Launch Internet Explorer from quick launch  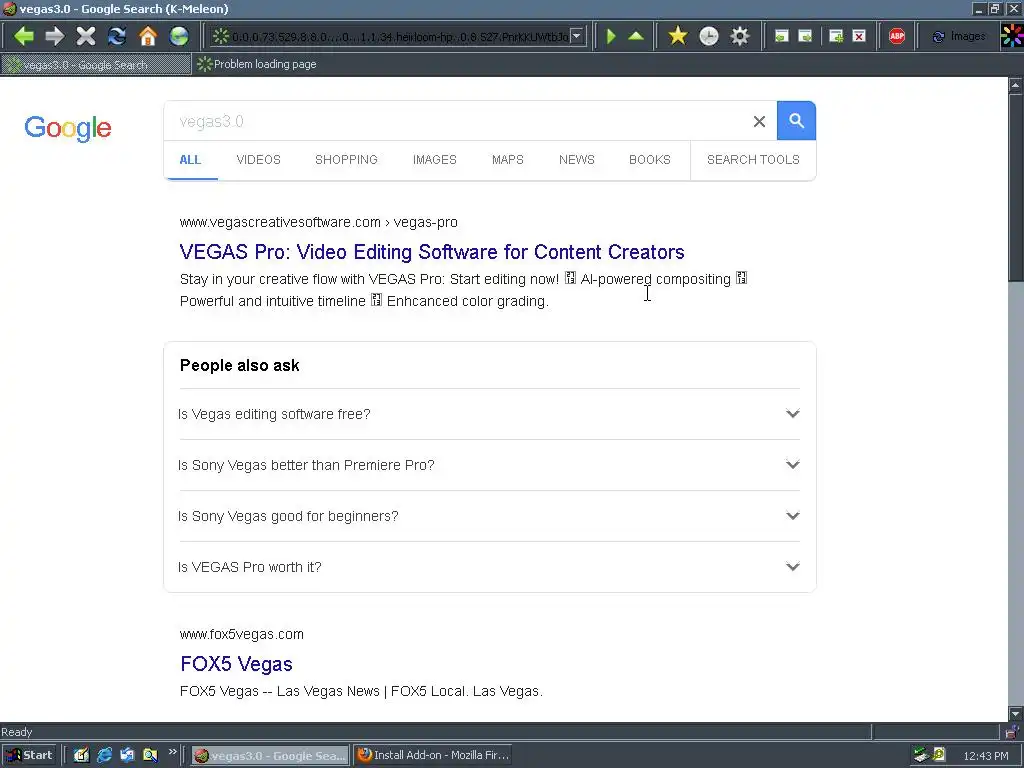(104, 756)
